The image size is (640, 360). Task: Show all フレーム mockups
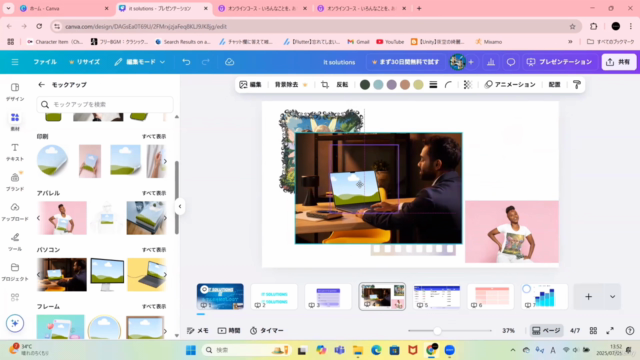pyautogui.click(x=154, y=307)
